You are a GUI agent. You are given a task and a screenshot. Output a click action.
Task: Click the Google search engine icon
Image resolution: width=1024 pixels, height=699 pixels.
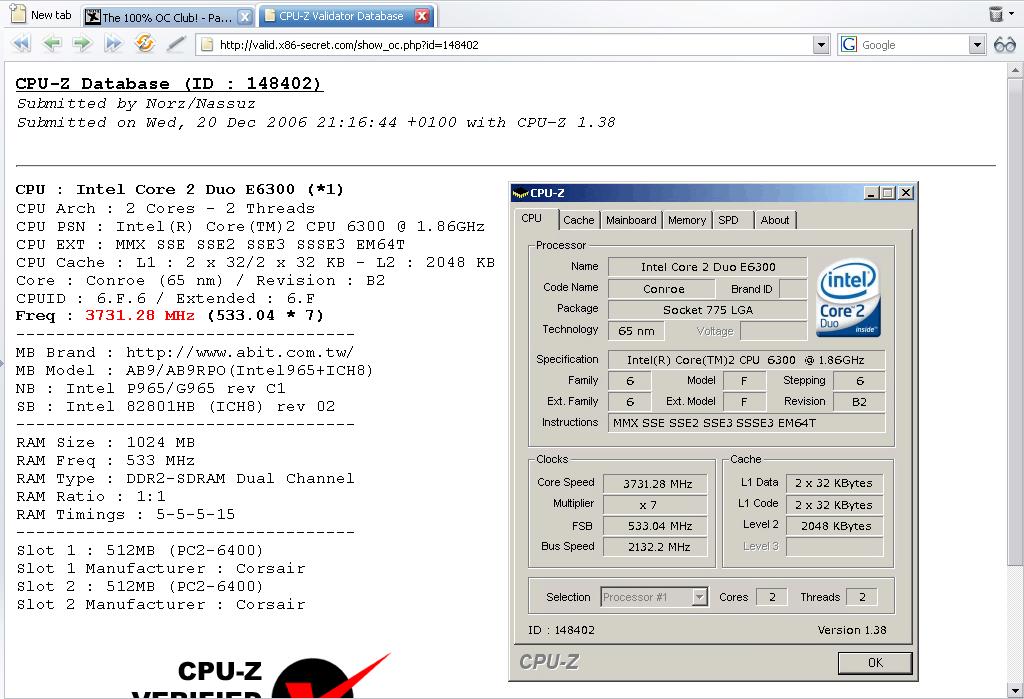[x=849, y=44]
